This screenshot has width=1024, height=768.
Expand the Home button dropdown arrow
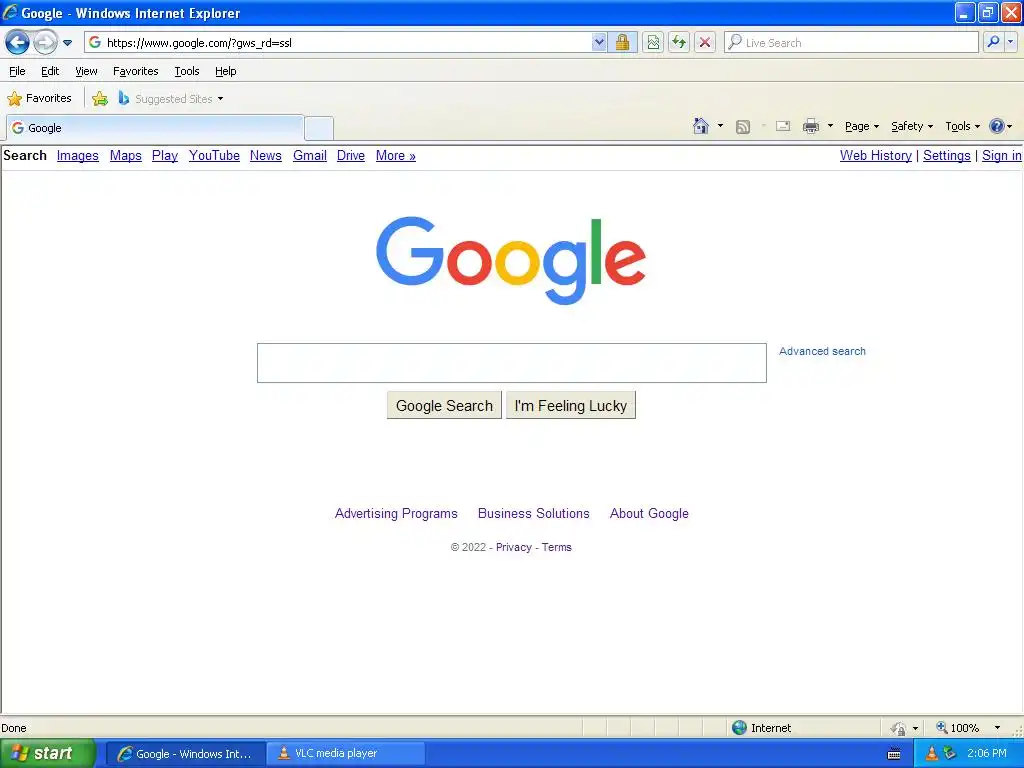[720, 126]
